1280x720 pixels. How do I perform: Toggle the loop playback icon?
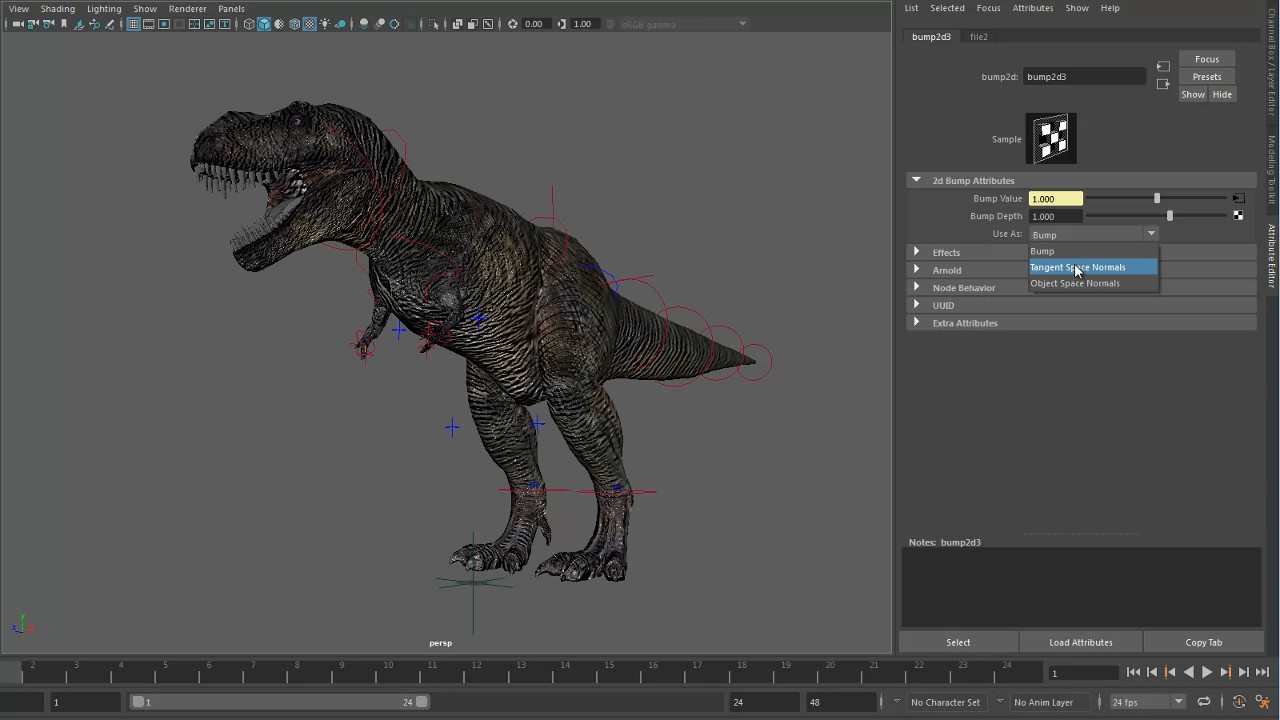1204,702
